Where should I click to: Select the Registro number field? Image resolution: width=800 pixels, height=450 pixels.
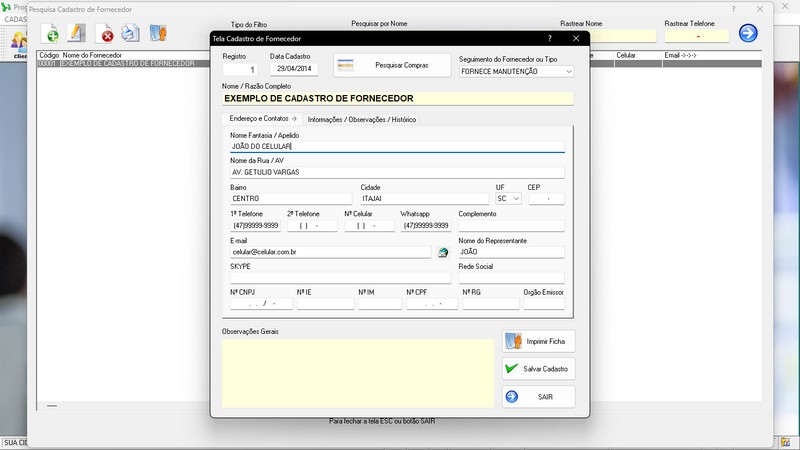pyautogui.click(x=239, y=69)
